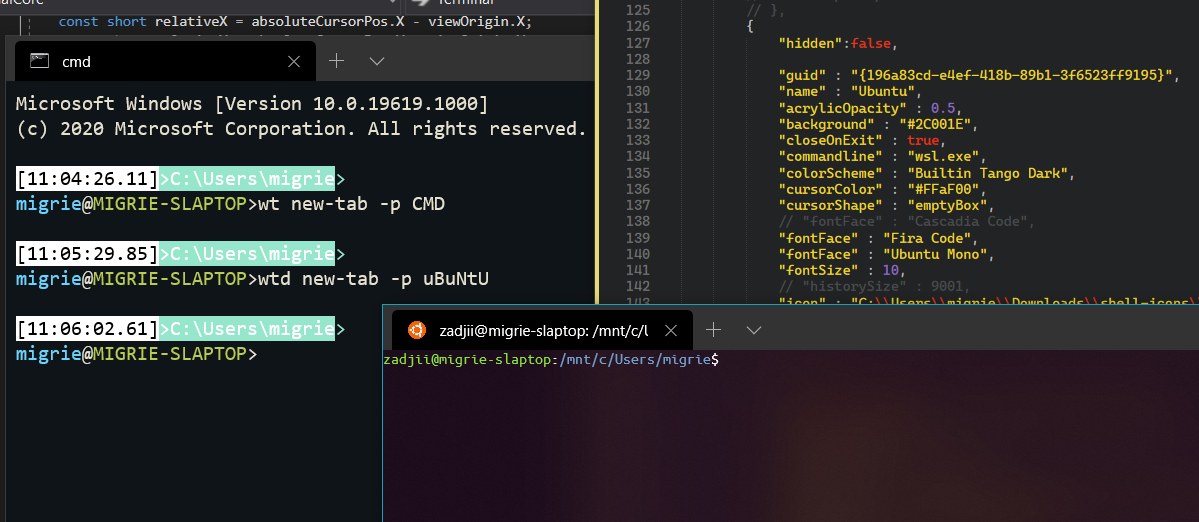Image resolution: width=1199 pixels, height=522 pixels.
Task: Click the [11:04:26.11] timestamp prompt
Action: 87,180
